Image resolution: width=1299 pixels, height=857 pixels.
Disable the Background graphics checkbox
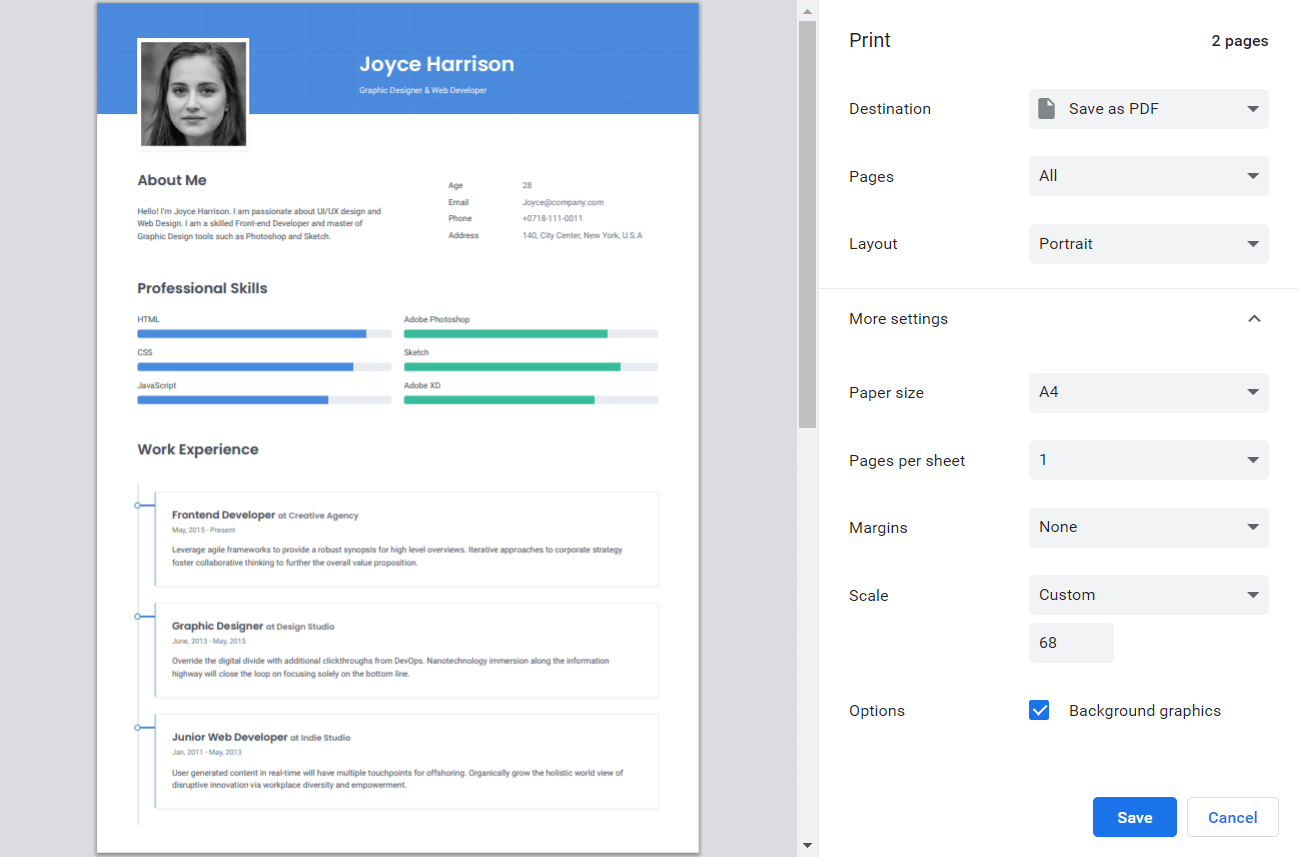[1039, 711]
